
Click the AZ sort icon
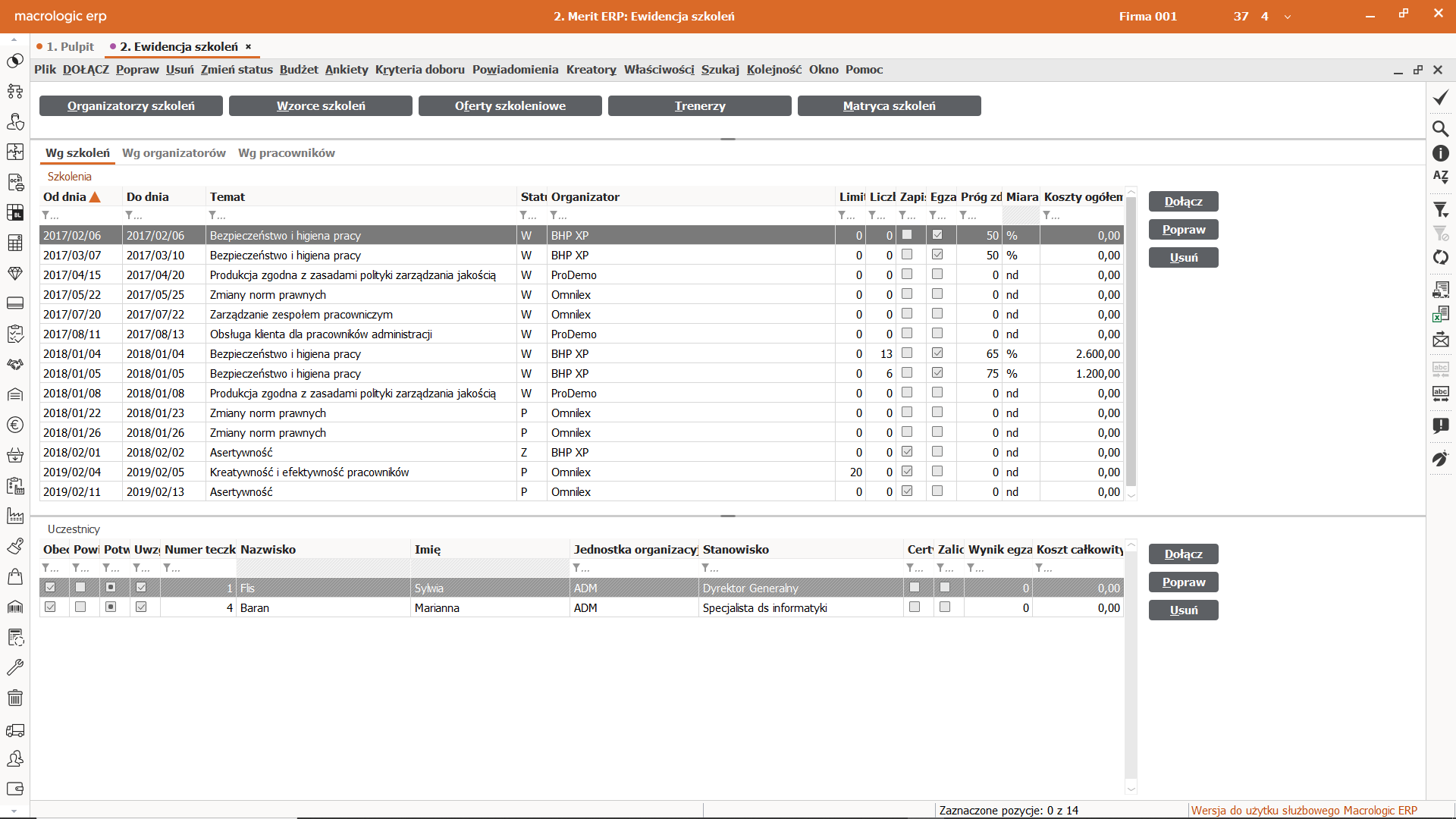pos(1440,177)
